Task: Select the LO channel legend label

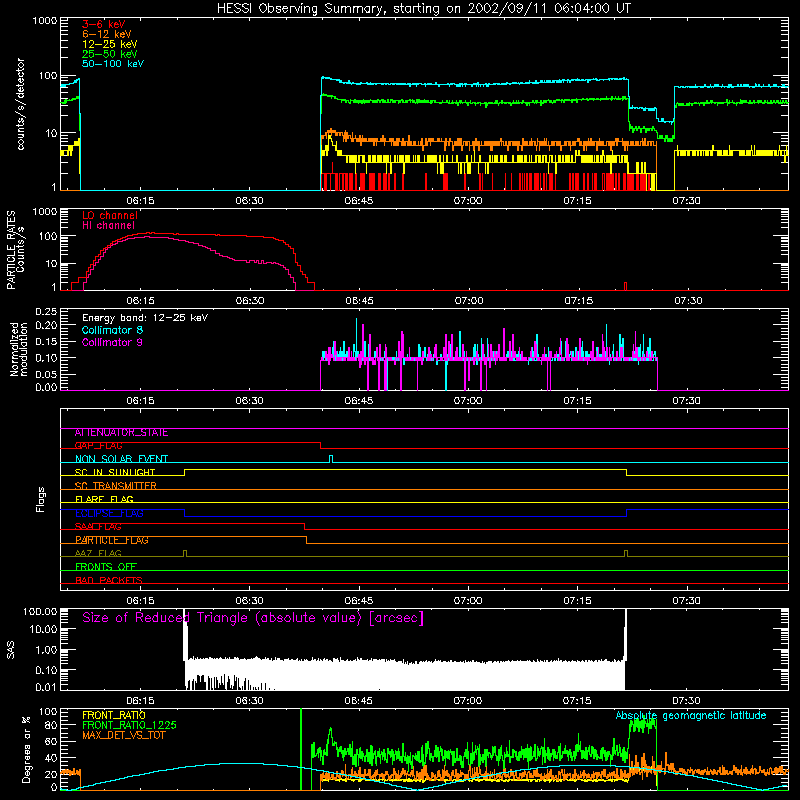Action: [110, 215]
